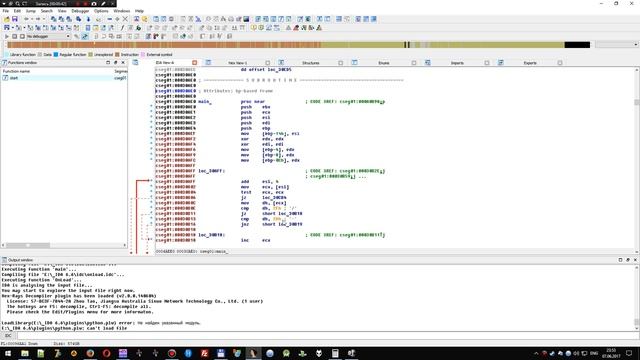Switch to the Hex View-1 tab

pos(237,63)
